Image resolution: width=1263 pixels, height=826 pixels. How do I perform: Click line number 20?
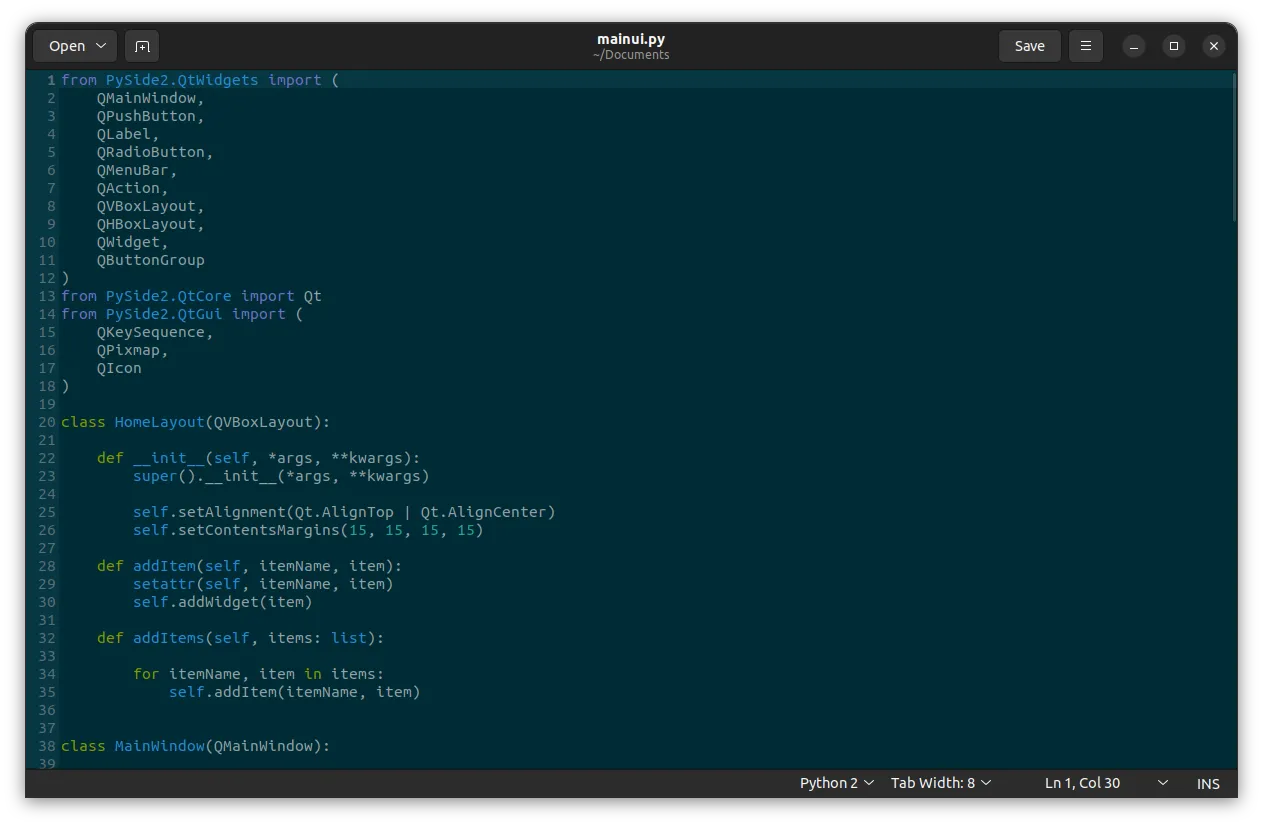pyautogui.click(x=46, y=422)
